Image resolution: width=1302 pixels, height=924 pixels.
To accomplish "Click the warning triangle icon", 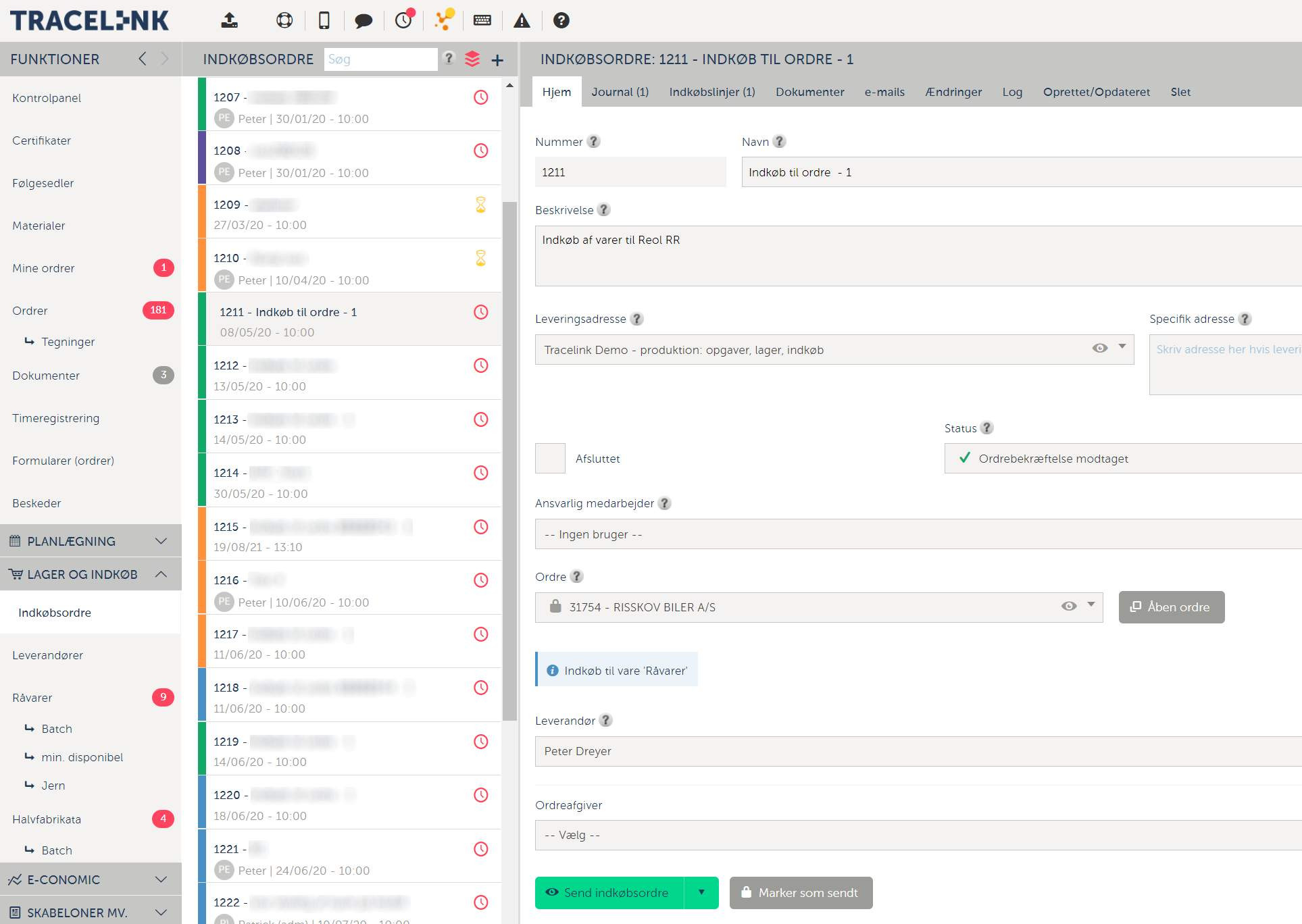I will point(522,20).
